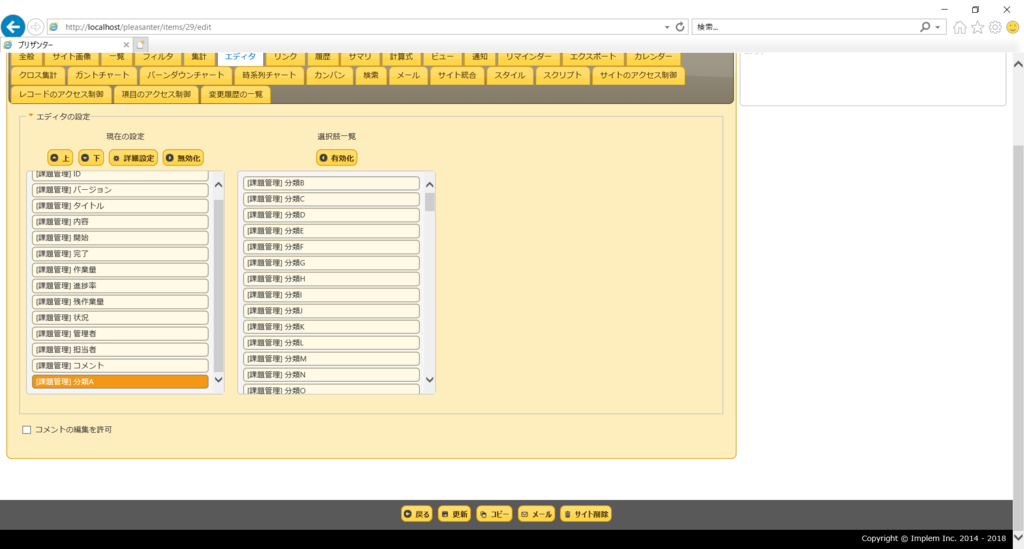1024x549 pixels.
Task: Click the 更新 button in footer
Action: click(x=455, y=514)
